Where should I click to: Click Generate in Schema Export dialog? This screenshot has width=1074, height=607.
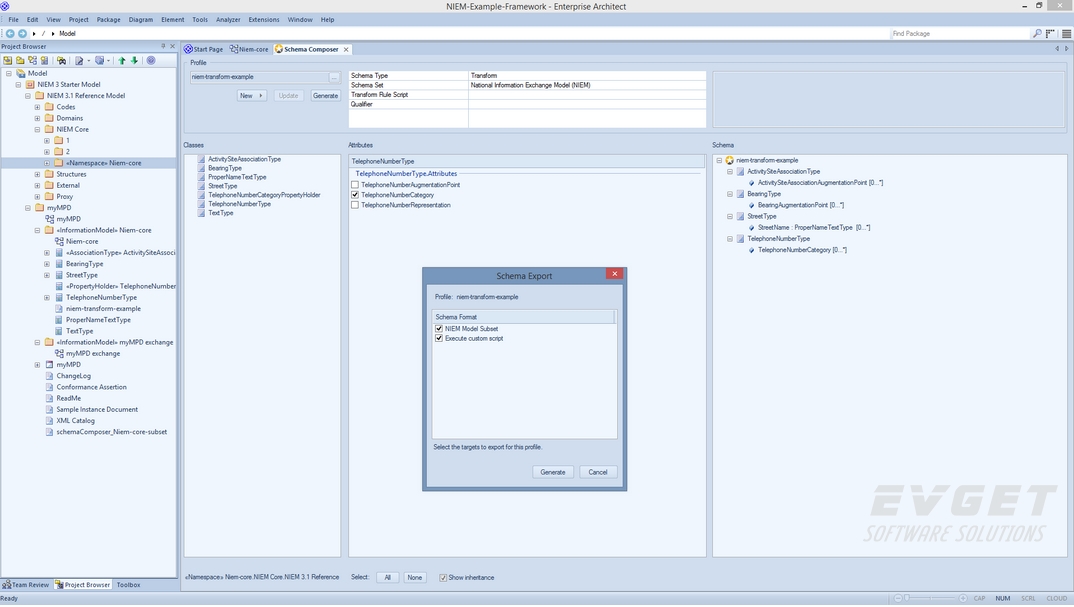click(x=553, y=472)
